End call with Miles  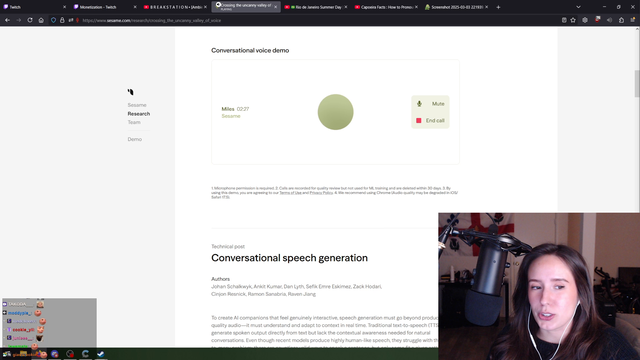[x=431, y=120]
